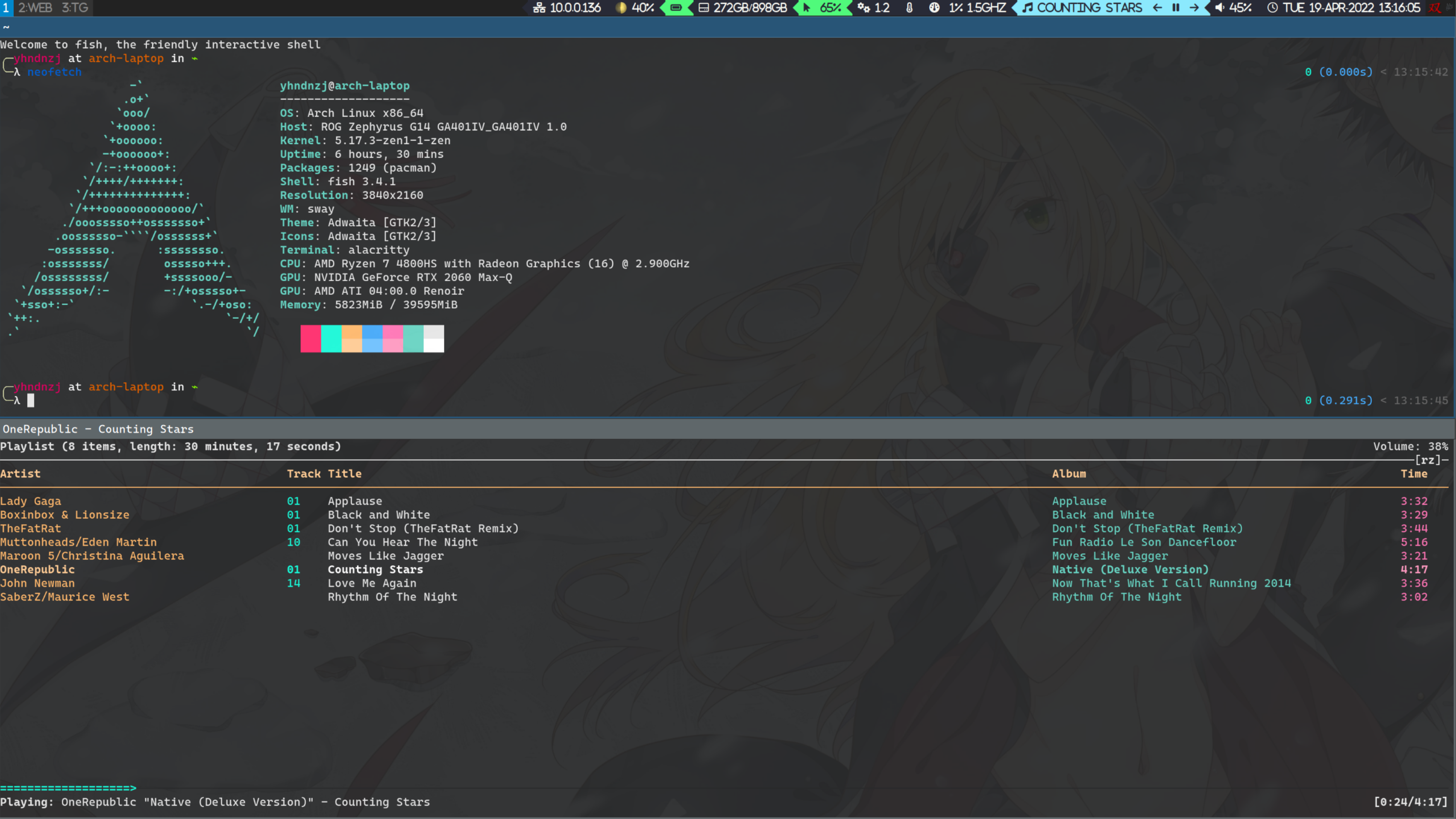Click artist John Newman
The height and width of the screenshot is (819, 1456).
(x=37, y=583)
